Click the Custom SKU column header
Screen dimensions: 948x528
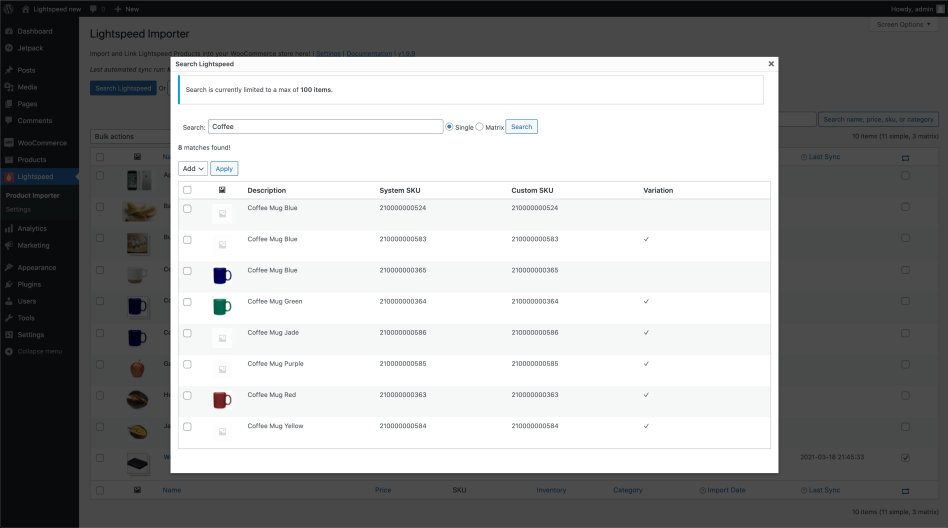[532, 190]
